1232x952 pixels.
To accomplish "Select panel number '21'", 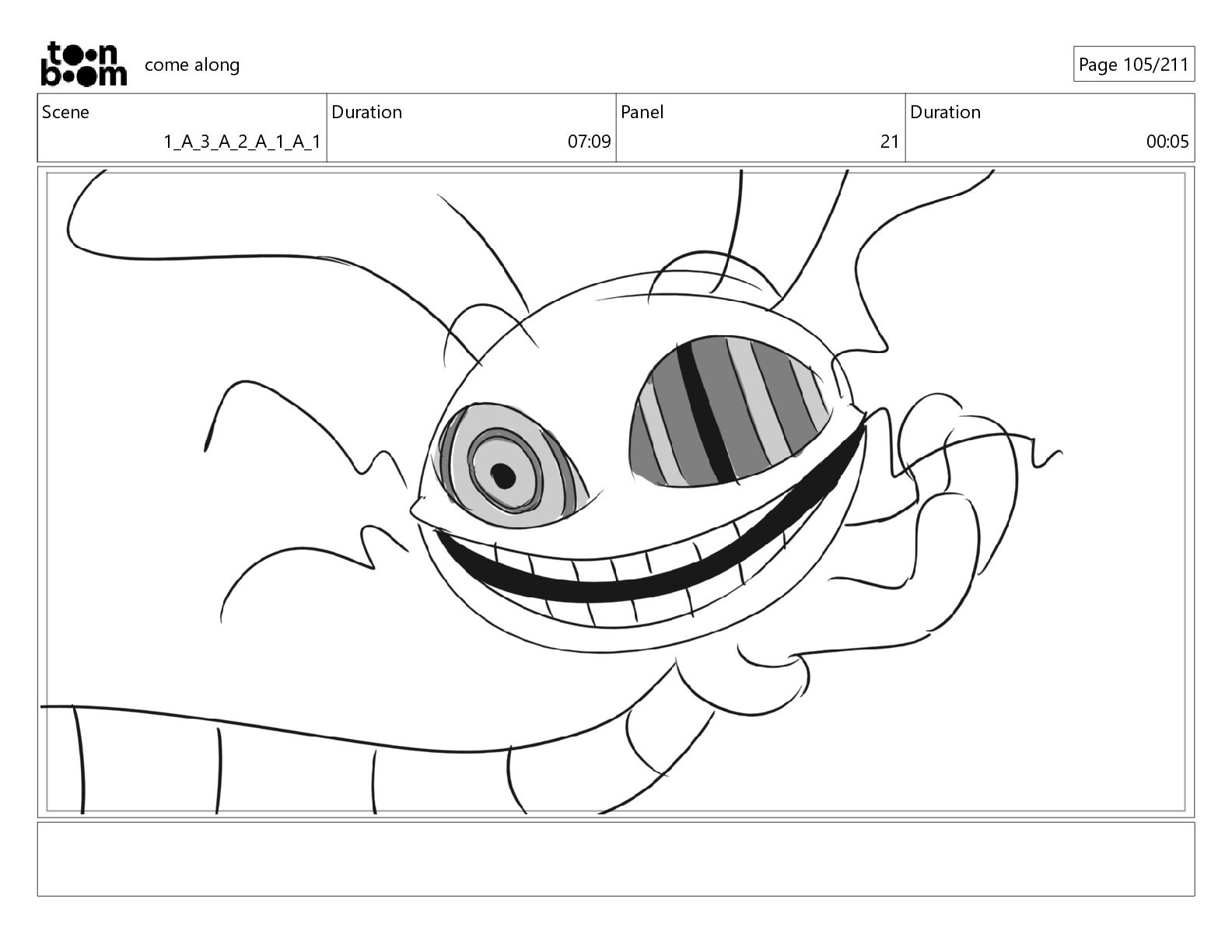I will coord(890,142).
